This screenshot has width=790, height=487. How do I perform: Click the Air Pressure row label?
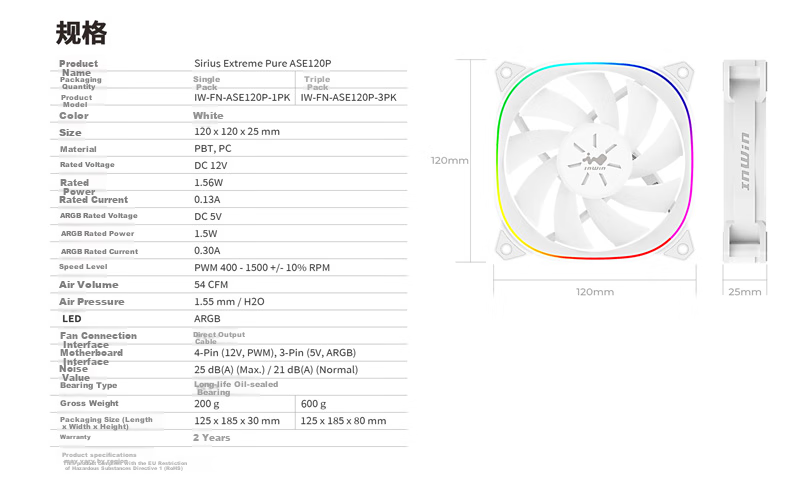(92, 302)
